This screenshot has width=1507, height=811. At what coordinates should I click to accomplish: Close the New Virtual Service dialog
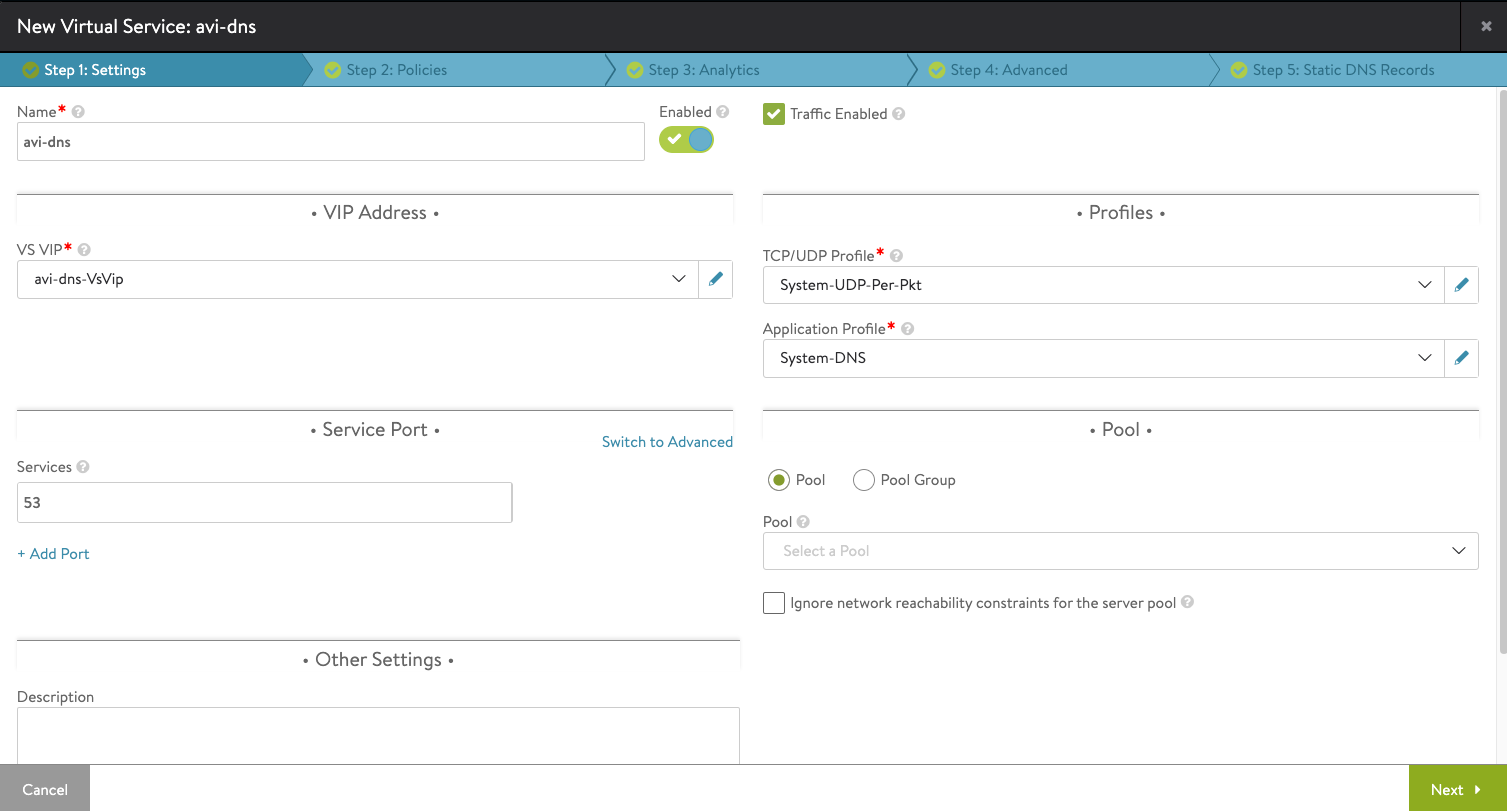[x=1486, y=27]
